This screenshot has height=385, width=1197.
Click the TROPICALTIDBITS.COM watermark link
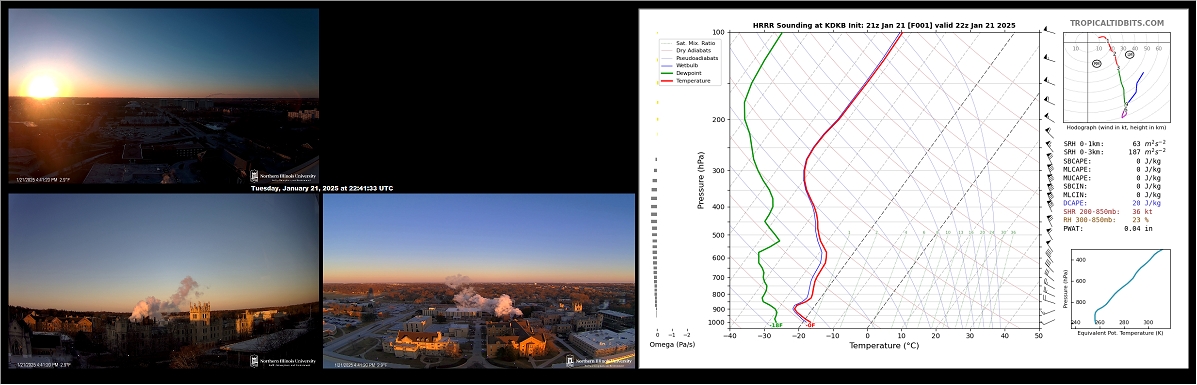click(1117, 24)
